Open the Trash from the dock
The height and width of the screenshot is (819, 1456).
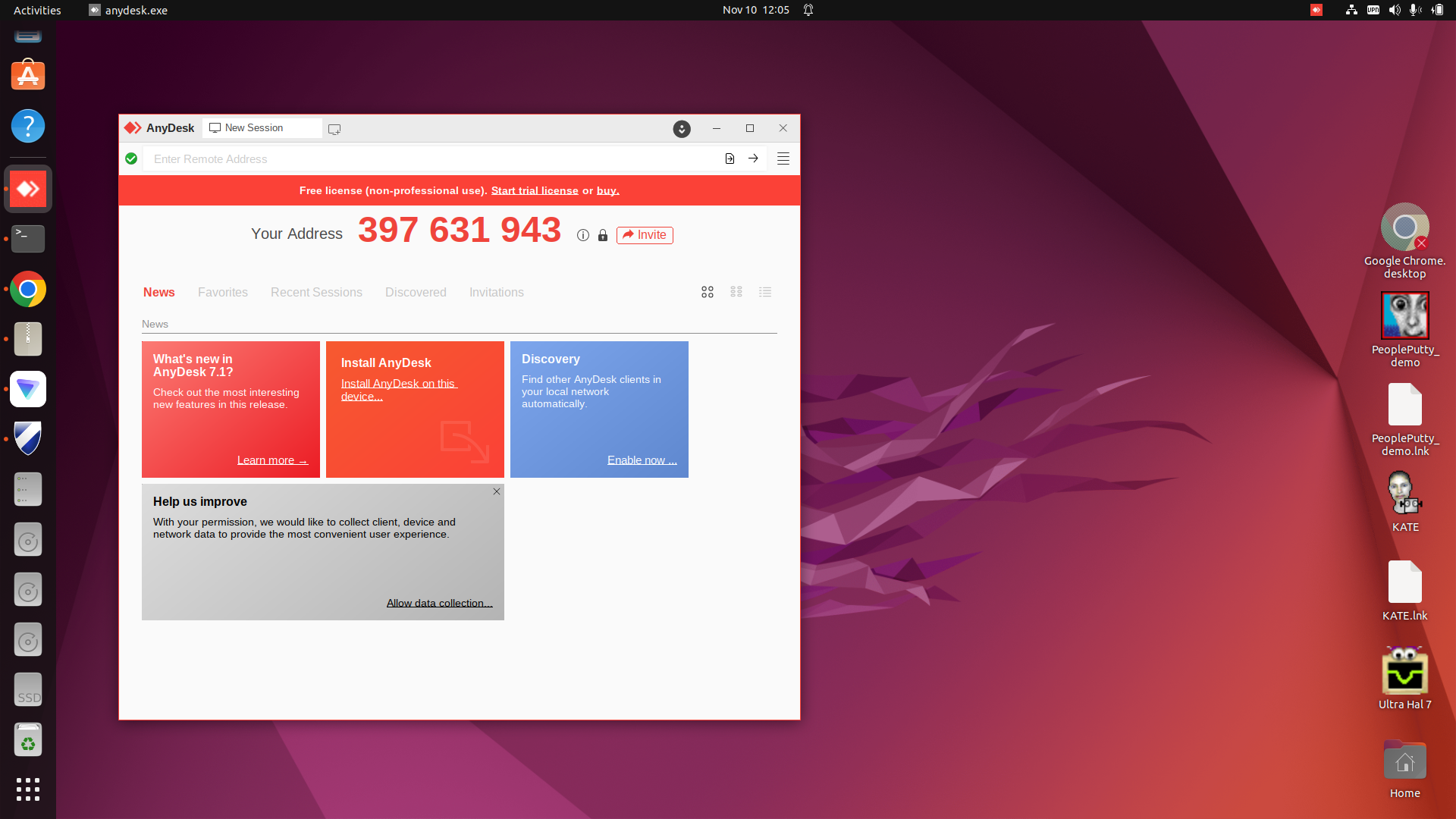(28, 740)
